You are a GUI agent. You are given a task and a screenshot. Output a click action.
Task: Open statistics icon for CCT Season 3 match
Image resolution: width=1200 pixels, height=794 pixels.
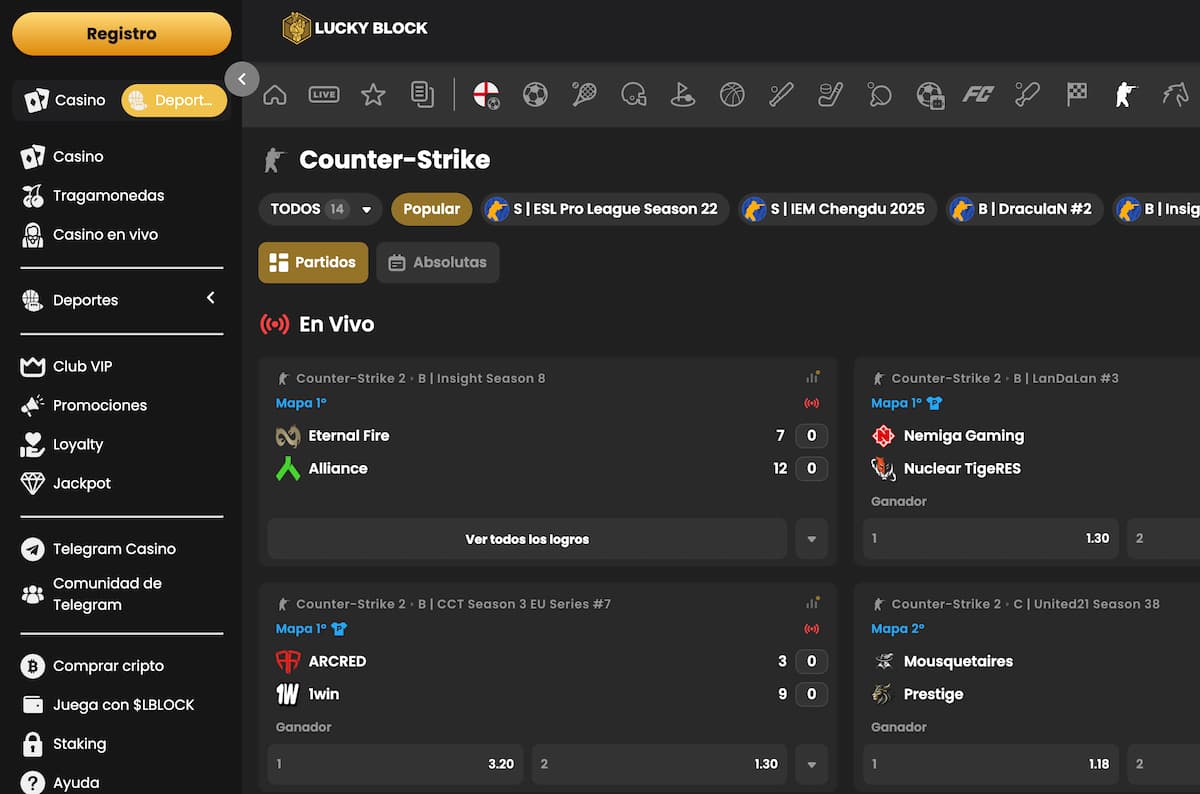coord(812,604)
